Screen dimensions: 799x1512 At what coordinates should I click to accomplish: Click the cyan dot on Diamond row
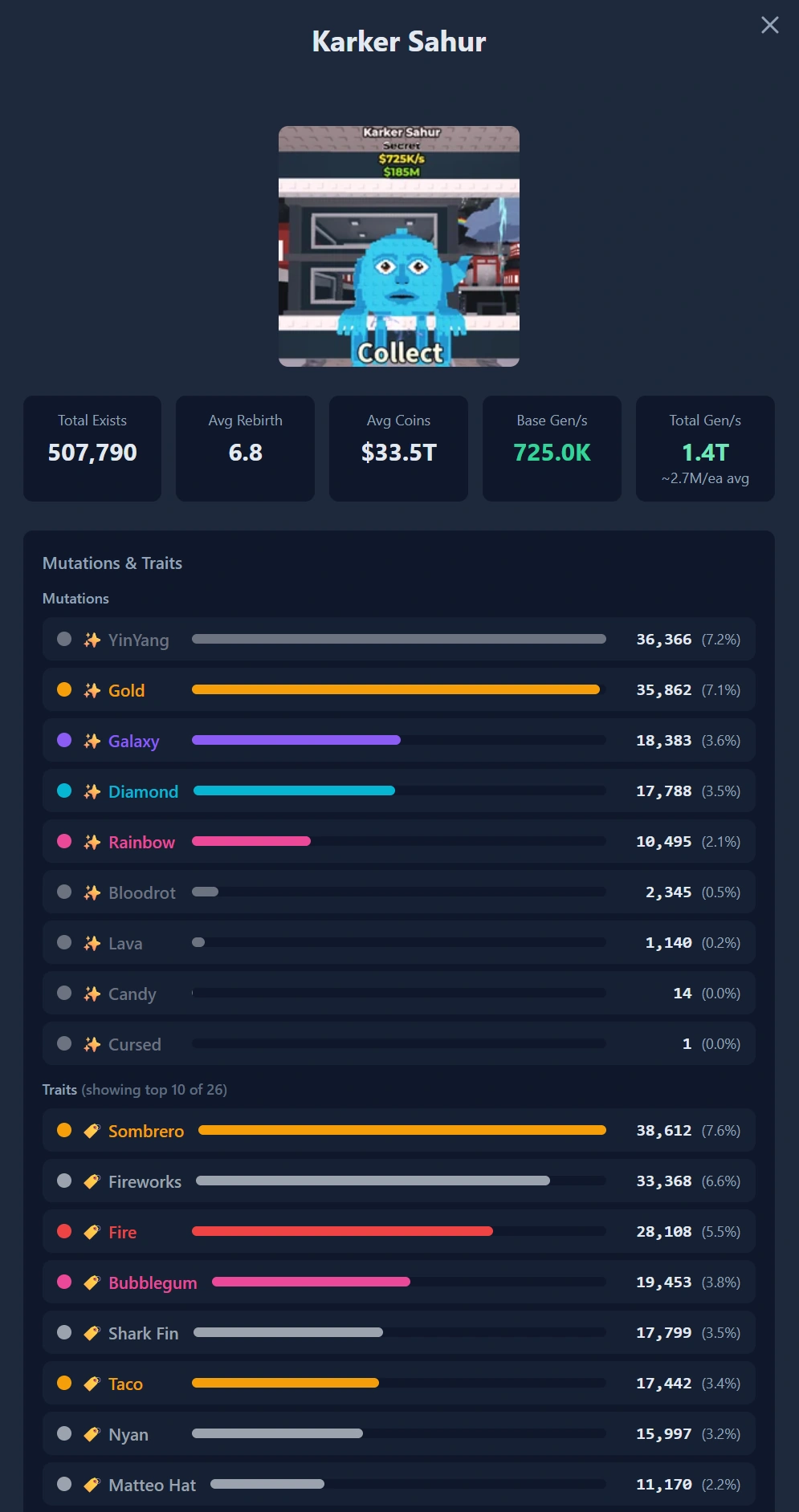tap(64, 791)
